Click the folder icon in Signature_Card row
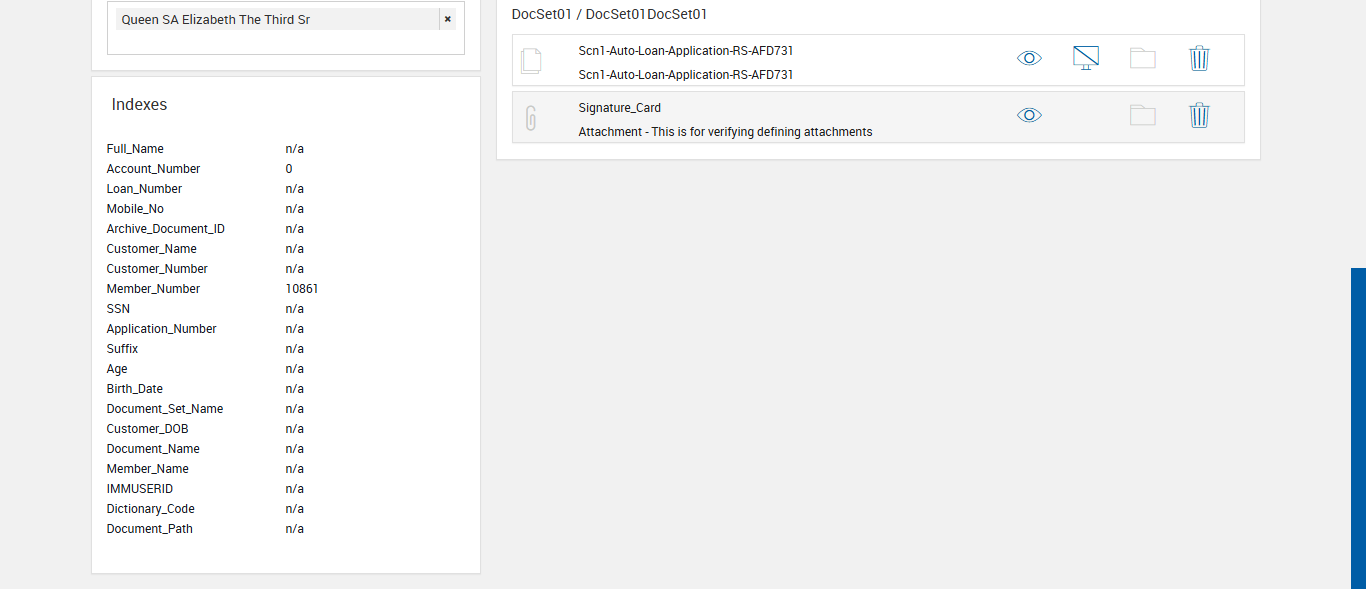 pyautogui.click(x=1142, y=115)
